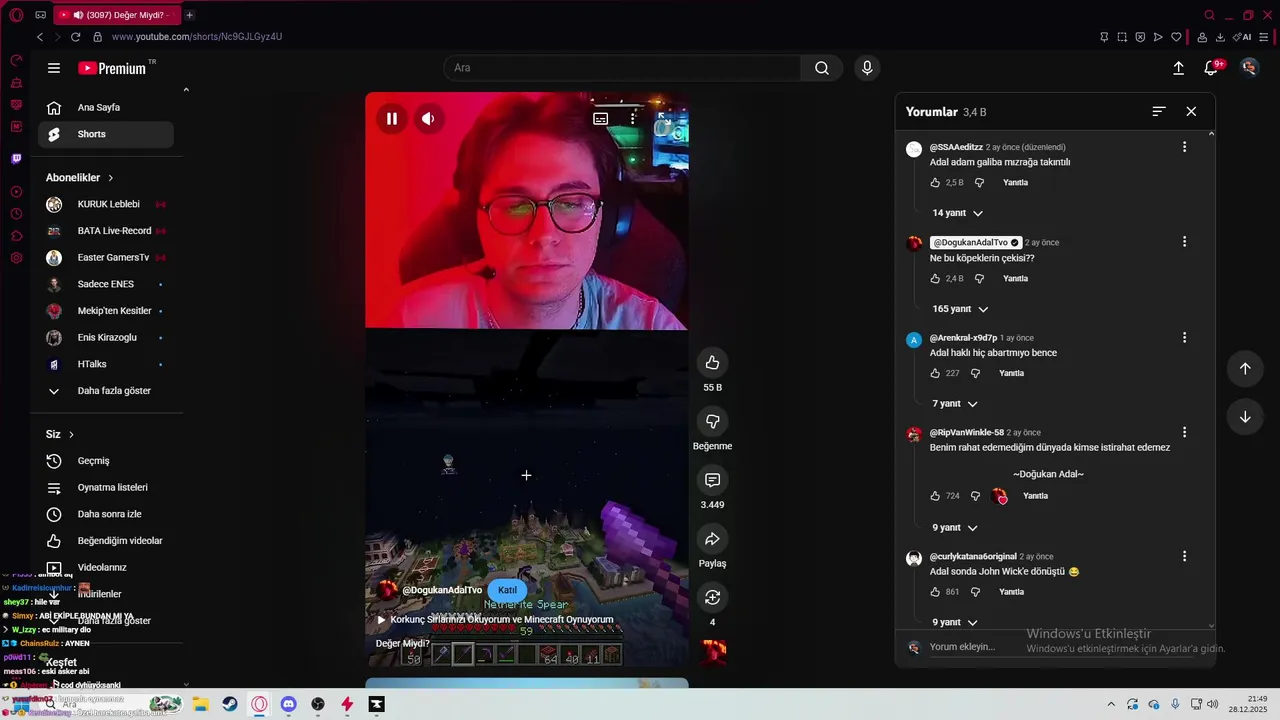
Task: Expand the Siz section chevron
Action: (x=71, y=434)
